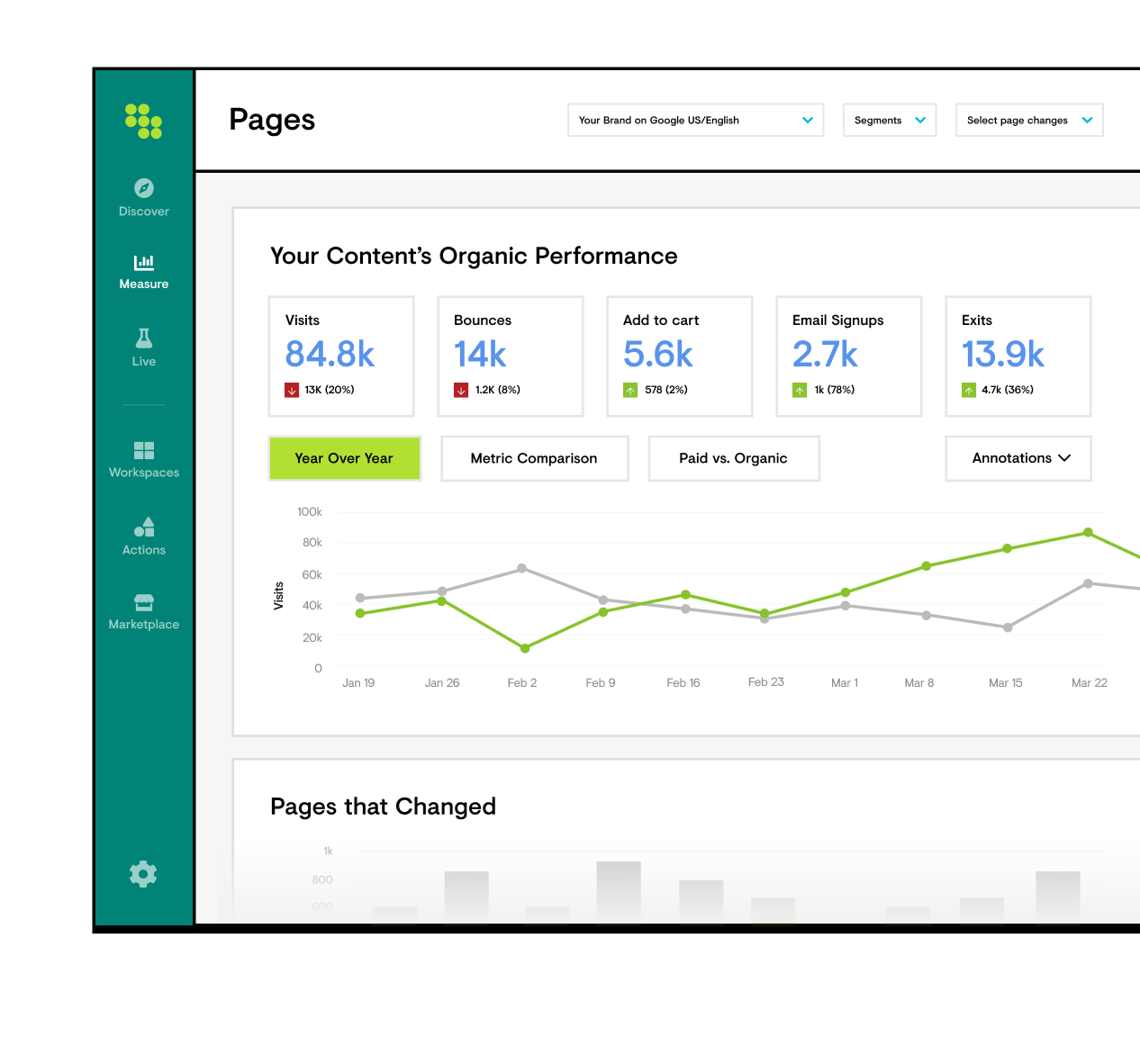Open the Live flask icon
This screenshot has height=1064, width=1140.
click(x=144, y=338)
